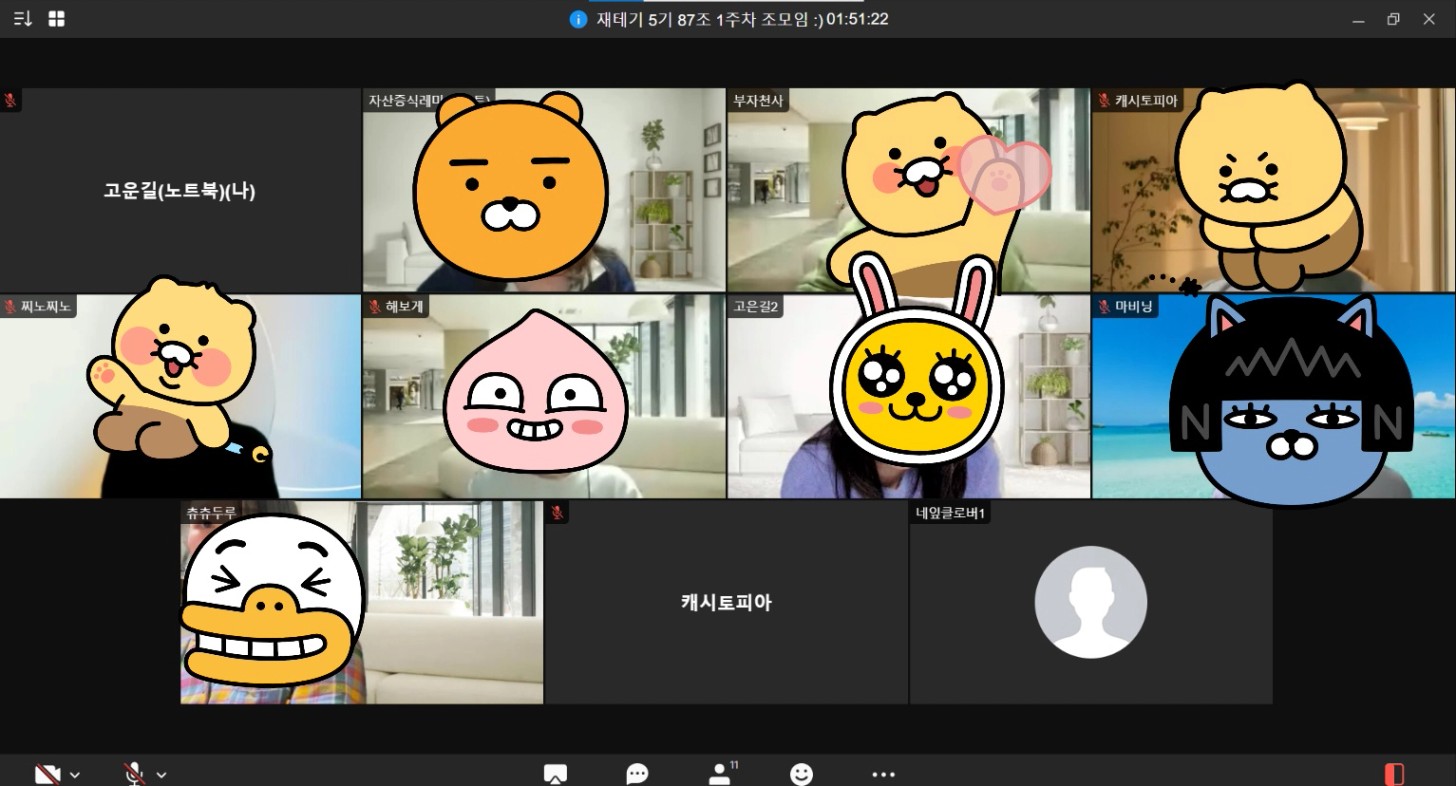Image resolution: width=1456 pixels, height=786 pixels.
Task: Minimize the meeting window
Action: [1357, 19]
